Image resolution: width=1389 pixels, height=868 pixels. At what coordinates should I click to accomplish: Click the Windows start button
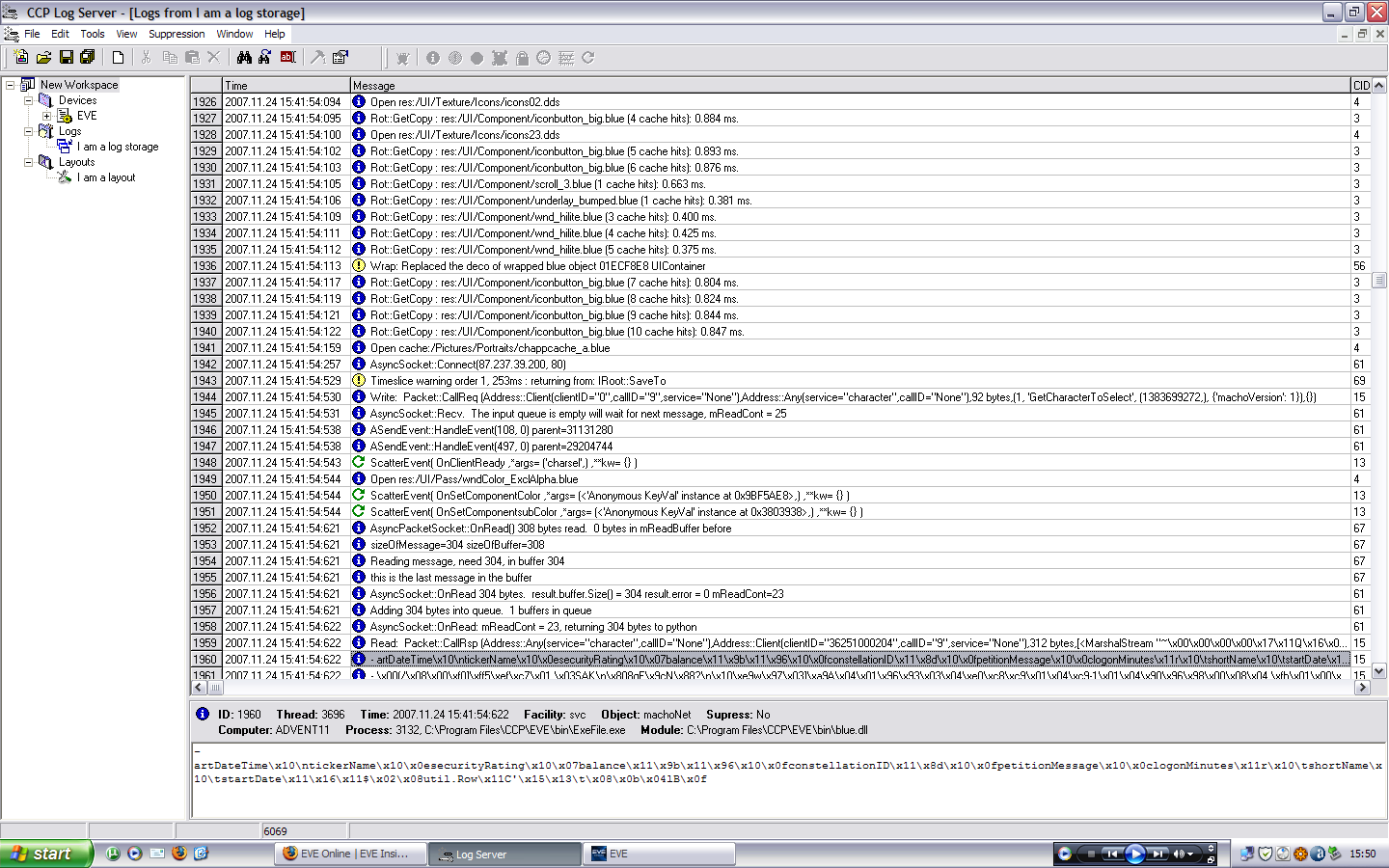(46, 854)
